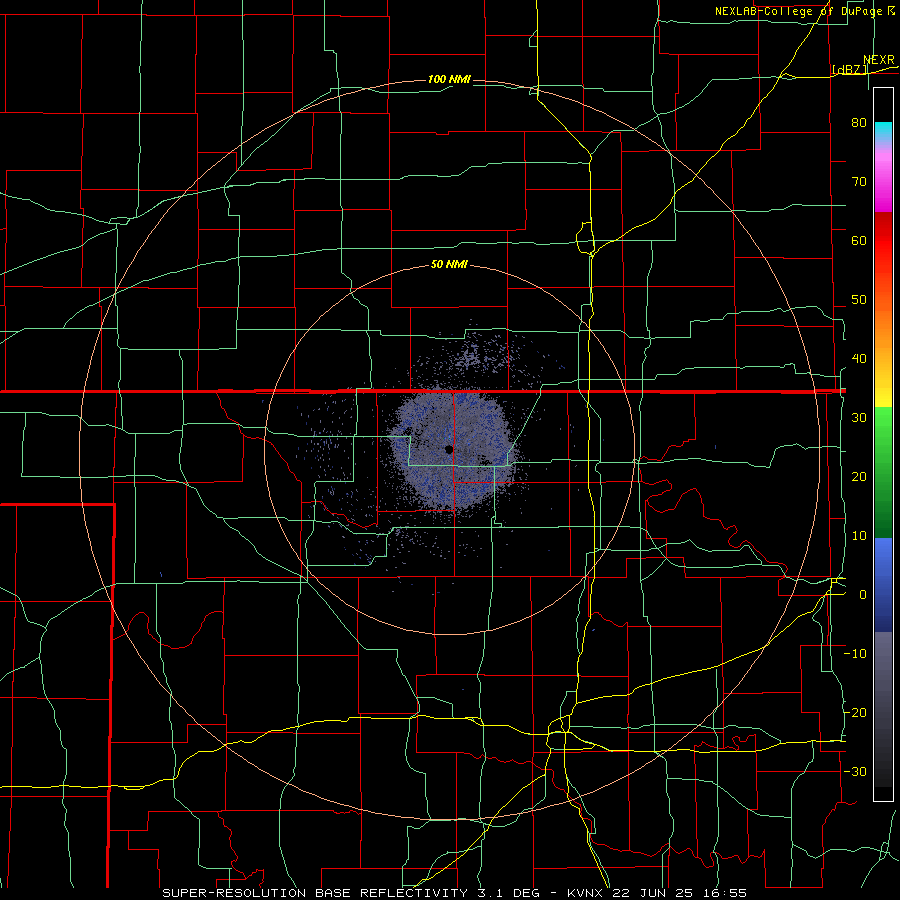The height and width of the screenshot is (900, 900).
Task: Click the 16:55 timestamp in the caption
Action: coord(727,893)
